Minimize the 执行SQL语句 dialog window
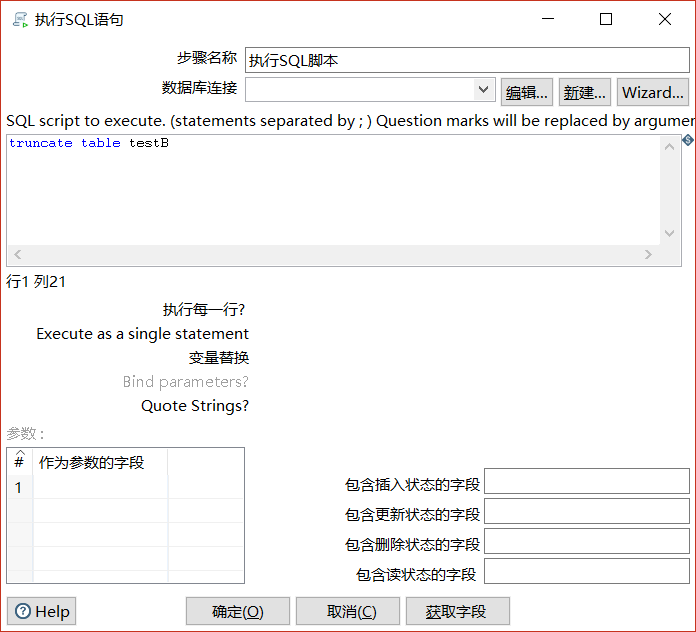Viewport: 696px width, 632px height. coord(546,19)
